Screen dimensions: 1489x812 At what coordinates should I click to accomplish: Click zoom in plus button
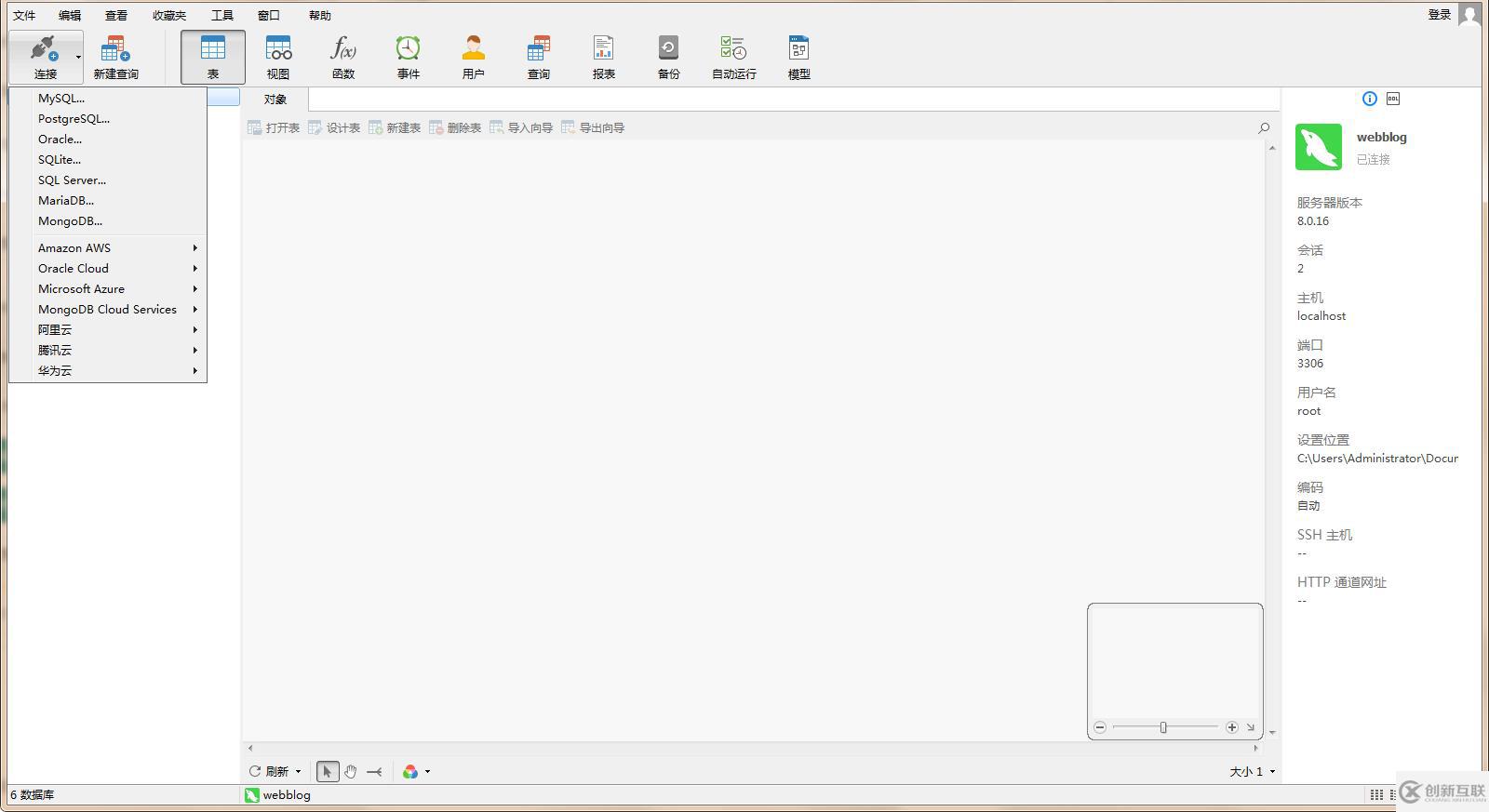(1231, 727)
